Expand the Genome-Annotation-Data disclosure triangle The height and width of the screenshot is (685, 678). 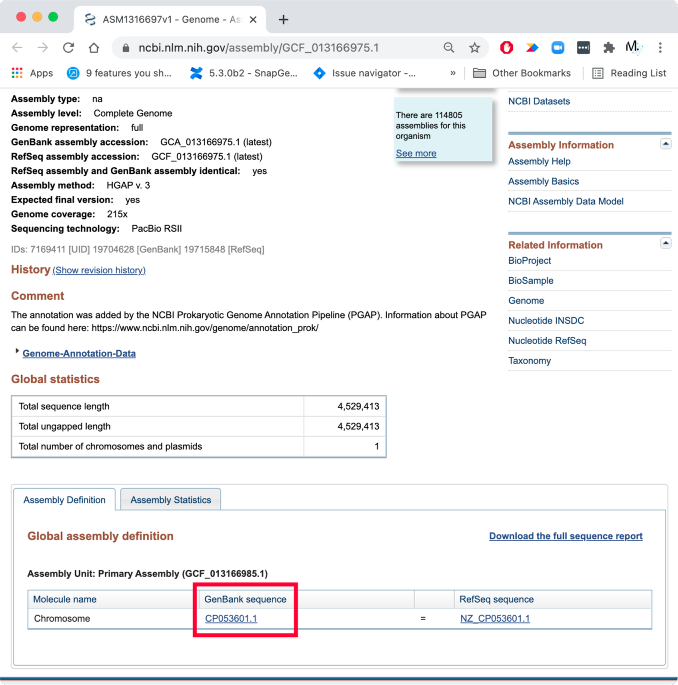point(17,351)
